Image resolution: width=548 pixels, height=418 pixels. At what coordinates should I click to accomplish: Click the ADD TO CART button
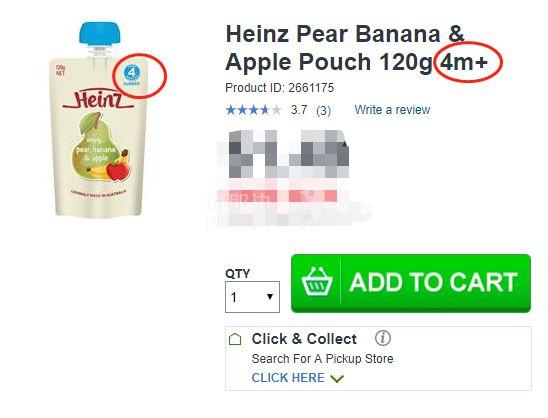point(411,283)
